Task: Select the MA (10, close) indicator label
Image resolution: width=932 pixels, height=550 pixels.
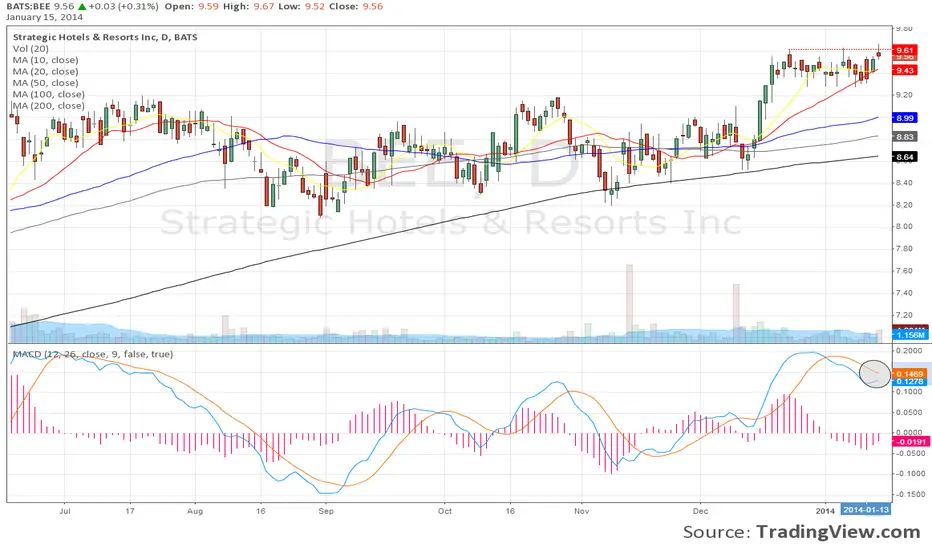Action: [x=45, y=60]
